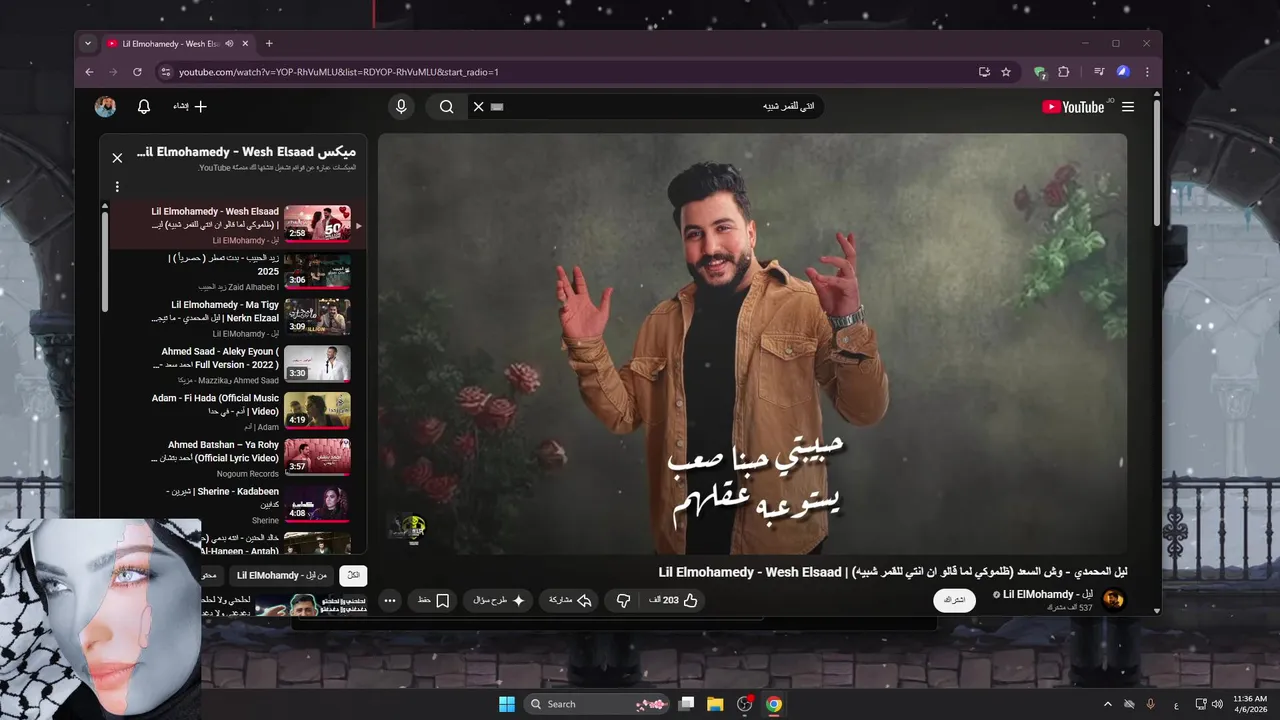1280x720 pixels.
Task: Mute the tab using the speaker icon
Action: pos(229,43)
